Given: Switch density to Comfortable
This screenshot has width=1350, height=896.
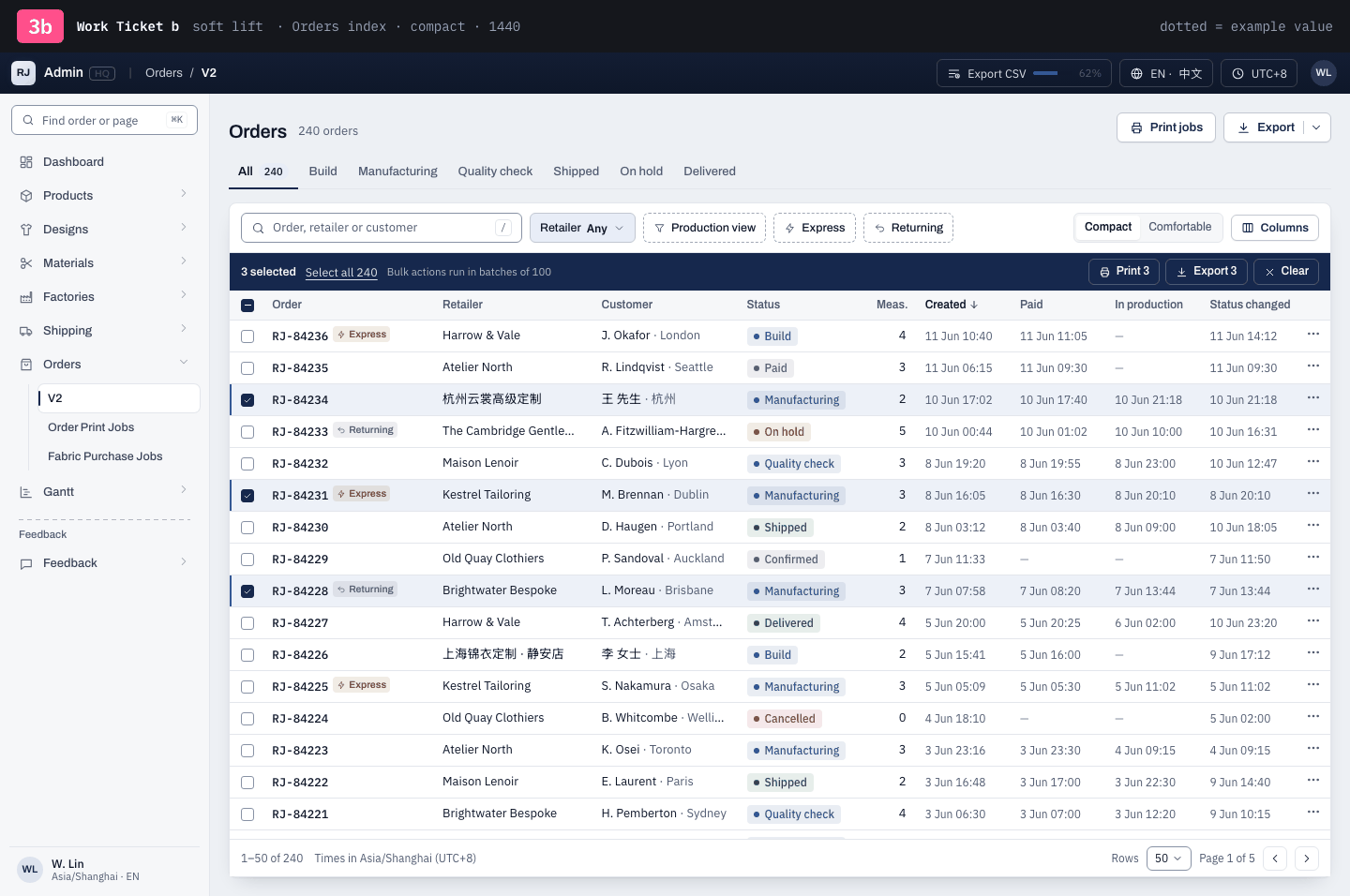Looking at the screenshot, I should coord(1179,227).
